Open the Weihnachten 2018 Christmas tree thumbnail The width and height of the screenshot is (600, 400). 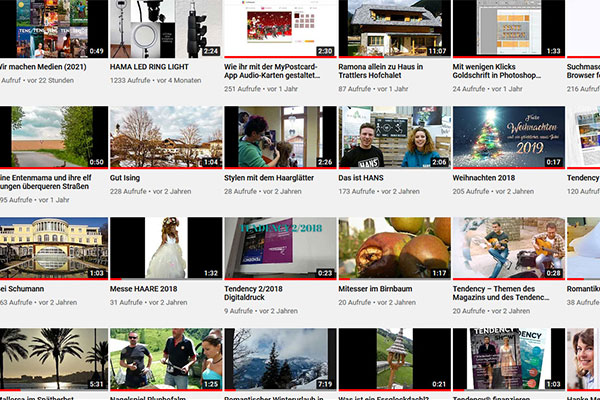click(x=509, y=137)
